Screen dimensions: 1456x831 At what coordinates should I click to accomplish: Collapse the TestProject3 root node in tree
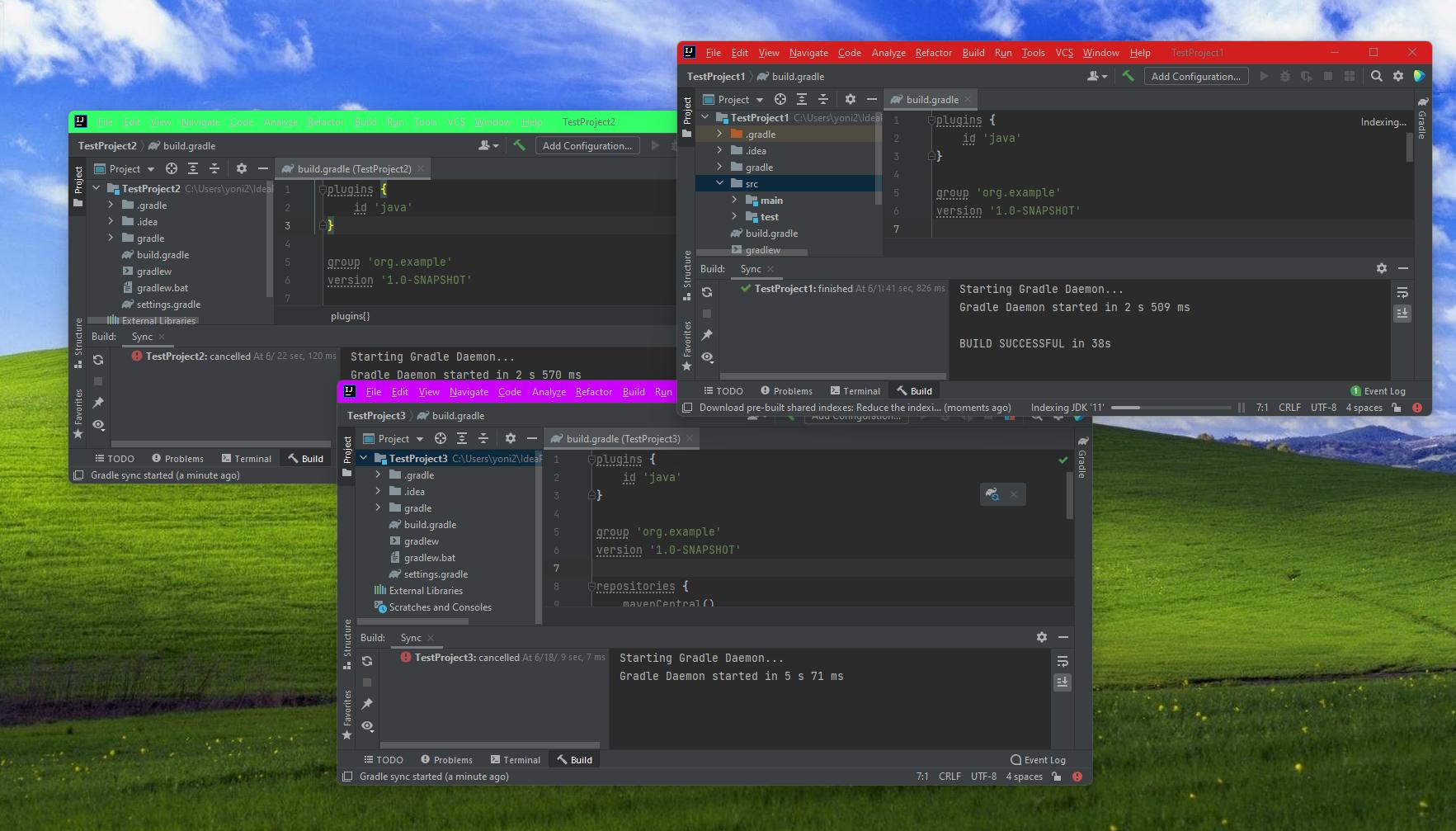[x=363, y=458]
